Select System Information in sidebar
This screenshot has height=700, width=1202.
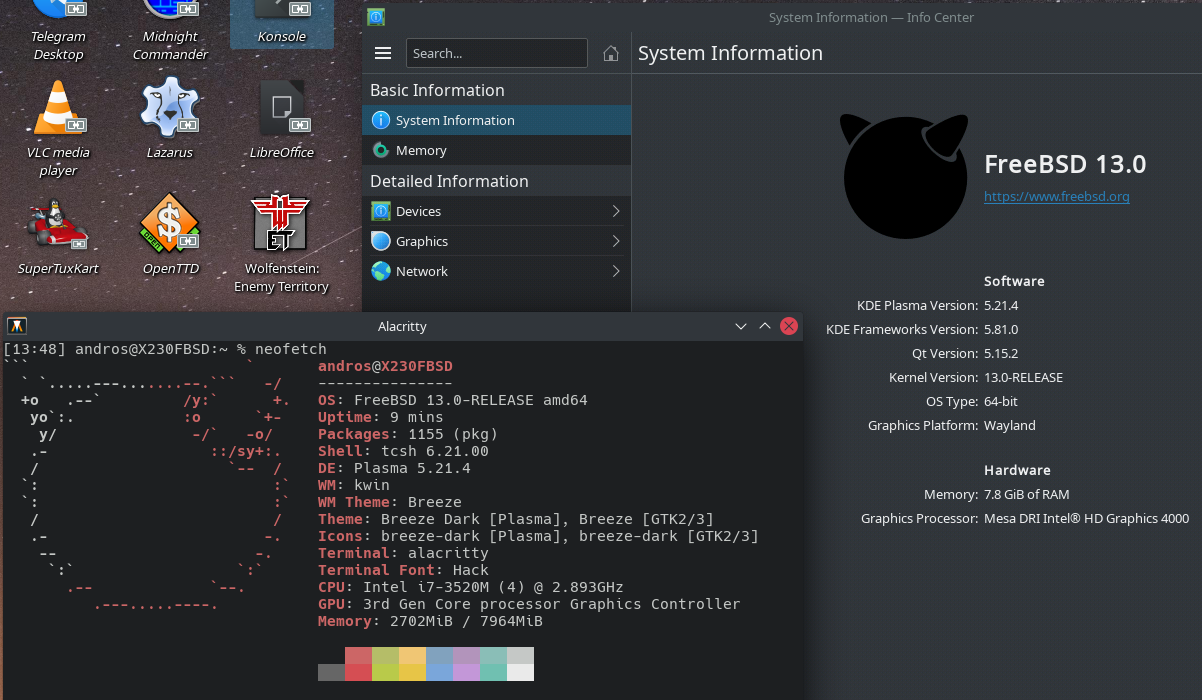(455, 120)
